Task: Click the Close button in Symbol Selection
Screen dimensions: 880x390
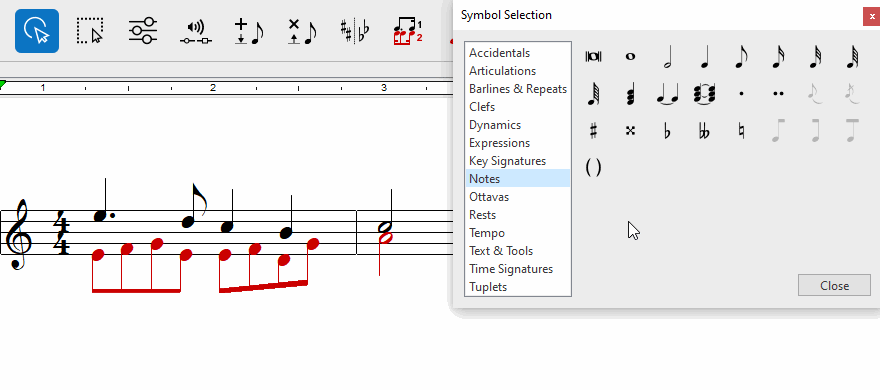Action: [834, 285]
